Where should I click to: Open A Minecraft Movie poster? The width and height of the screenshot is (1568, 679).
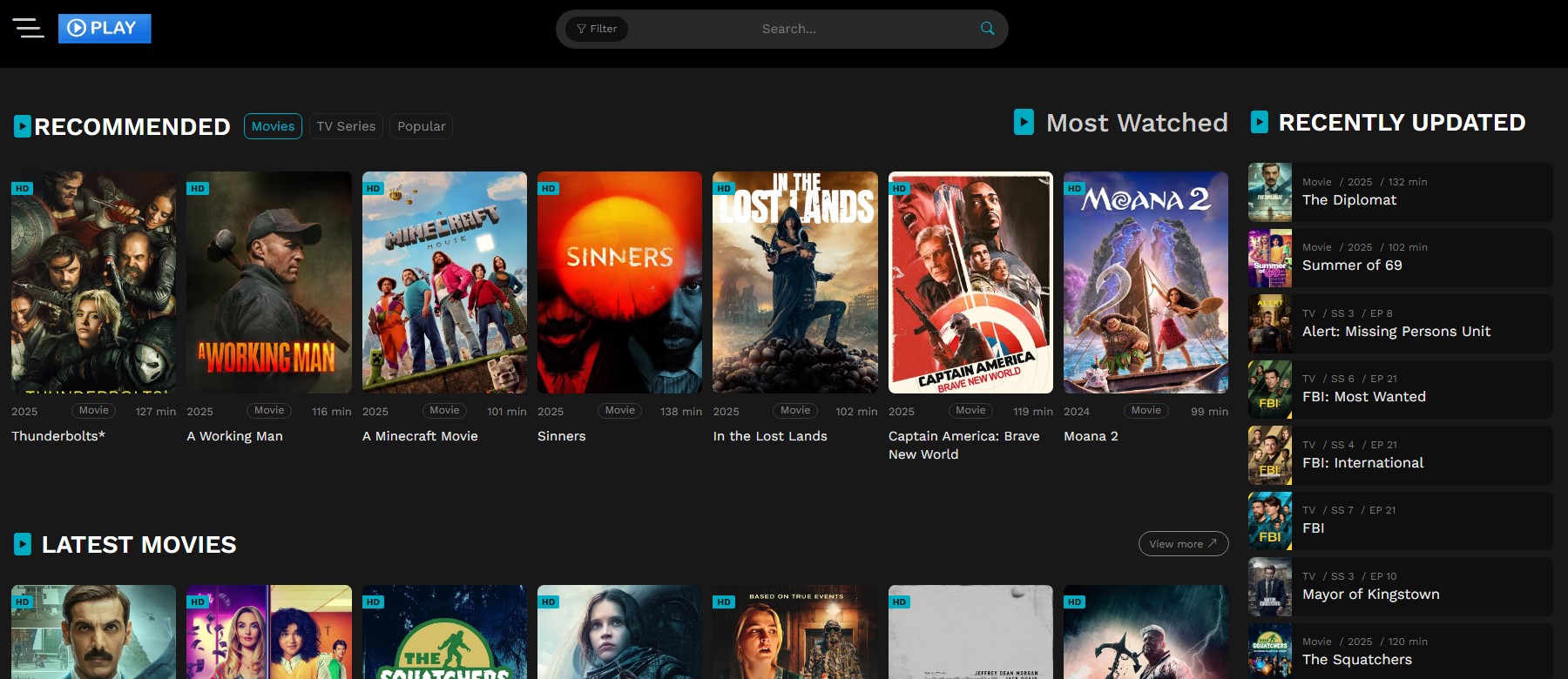tap(444, 282)
